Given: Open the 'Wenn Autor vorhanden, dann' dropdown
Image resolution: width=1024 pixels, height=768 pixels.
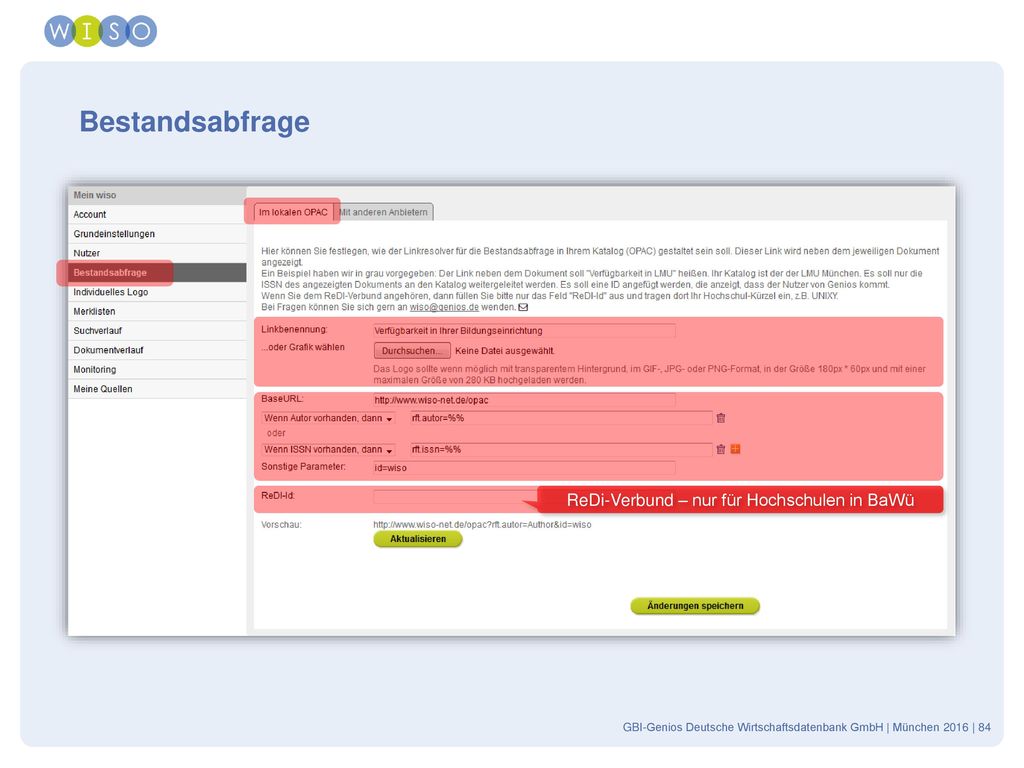Looking at the screenshot, I should 328,418.
